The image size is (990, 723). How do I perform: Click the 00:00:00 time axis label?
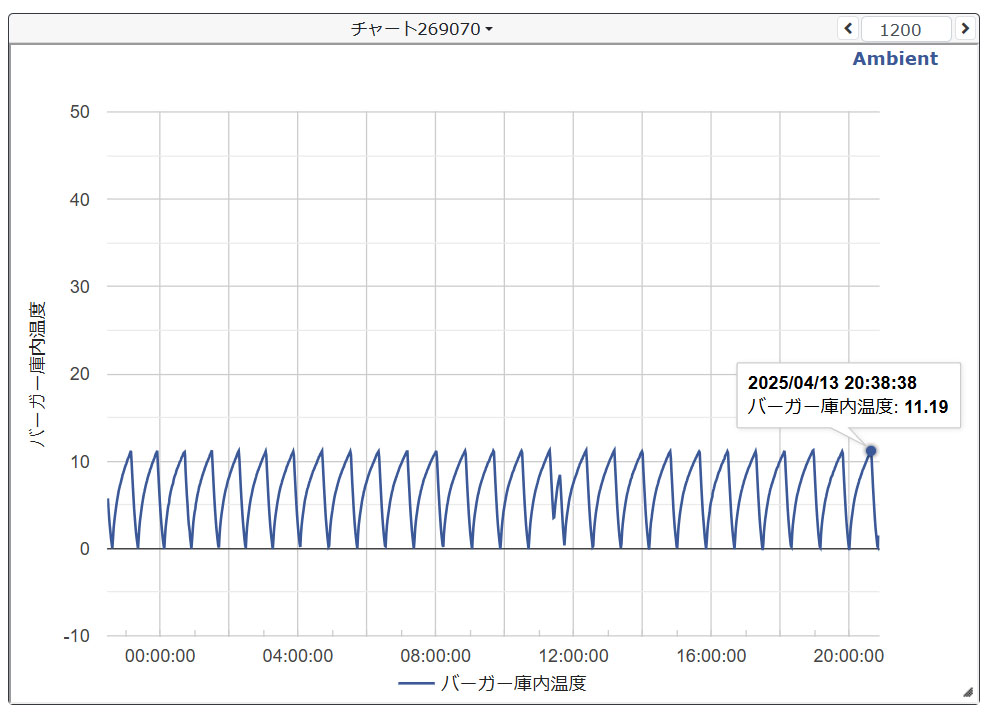click(x=160, y=656)
